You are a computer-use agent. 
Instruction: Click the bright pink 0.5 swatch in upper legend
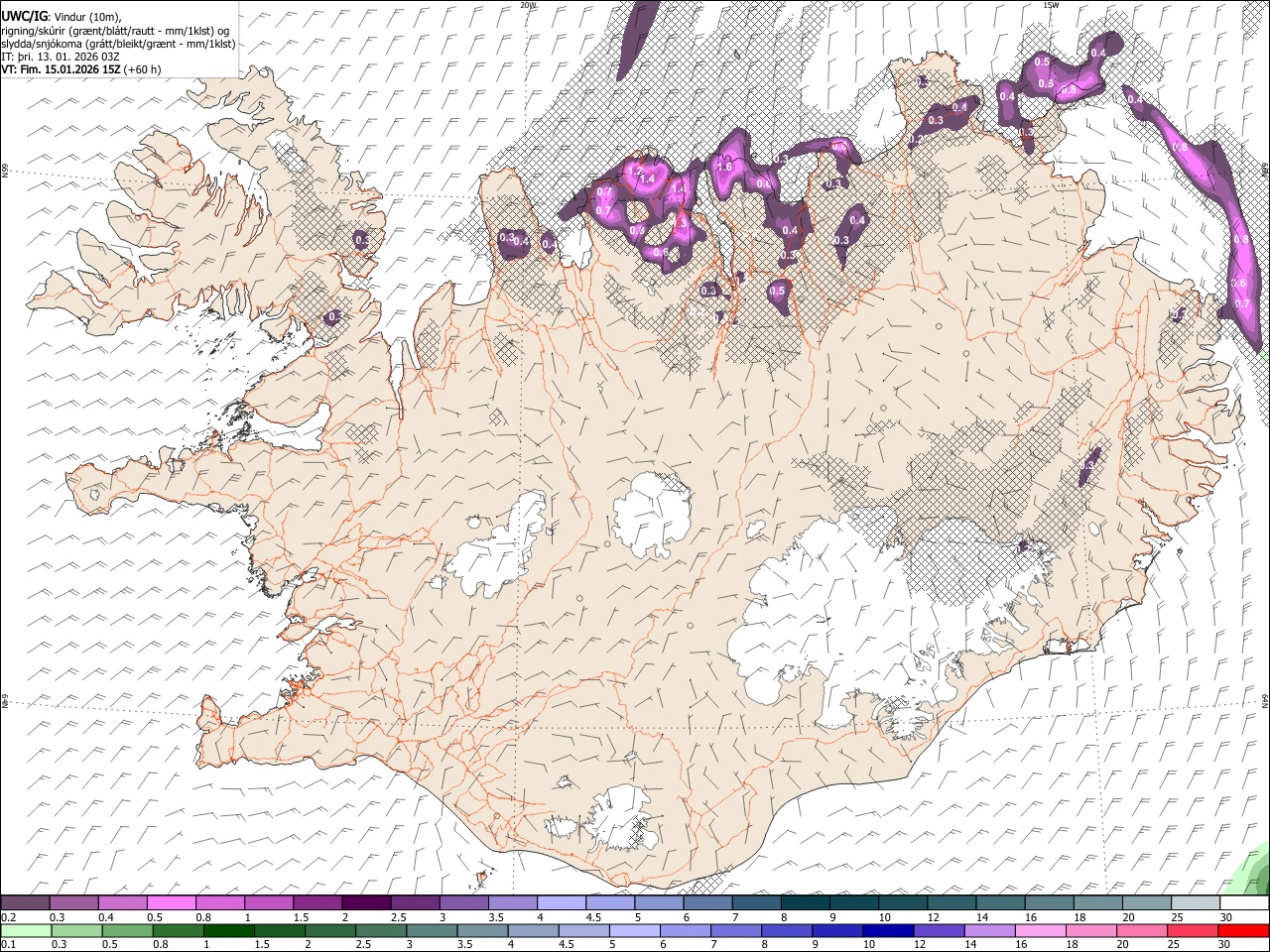[x=172, y=902]
